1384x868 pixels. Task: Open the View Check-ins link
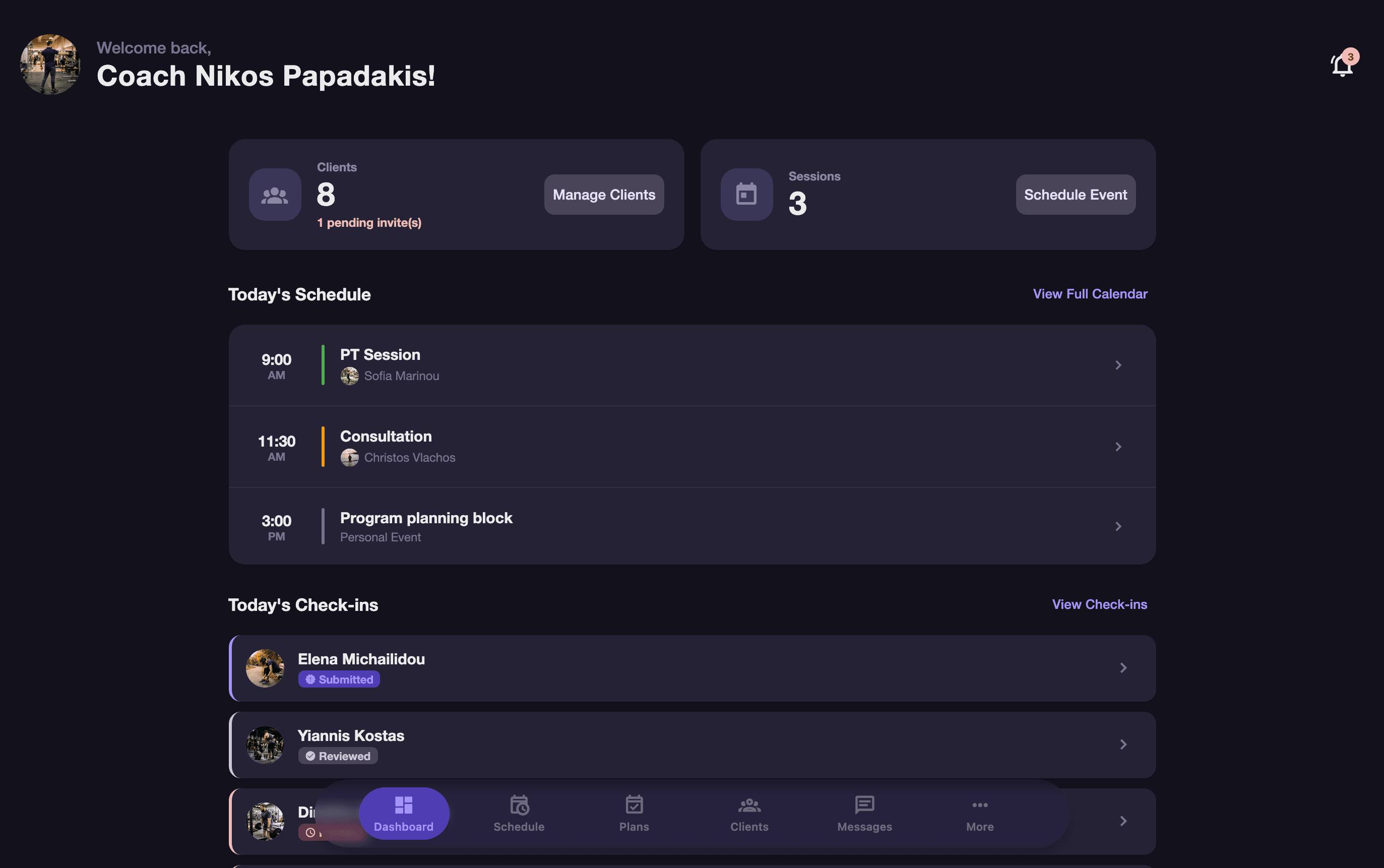click(1099, 604)
